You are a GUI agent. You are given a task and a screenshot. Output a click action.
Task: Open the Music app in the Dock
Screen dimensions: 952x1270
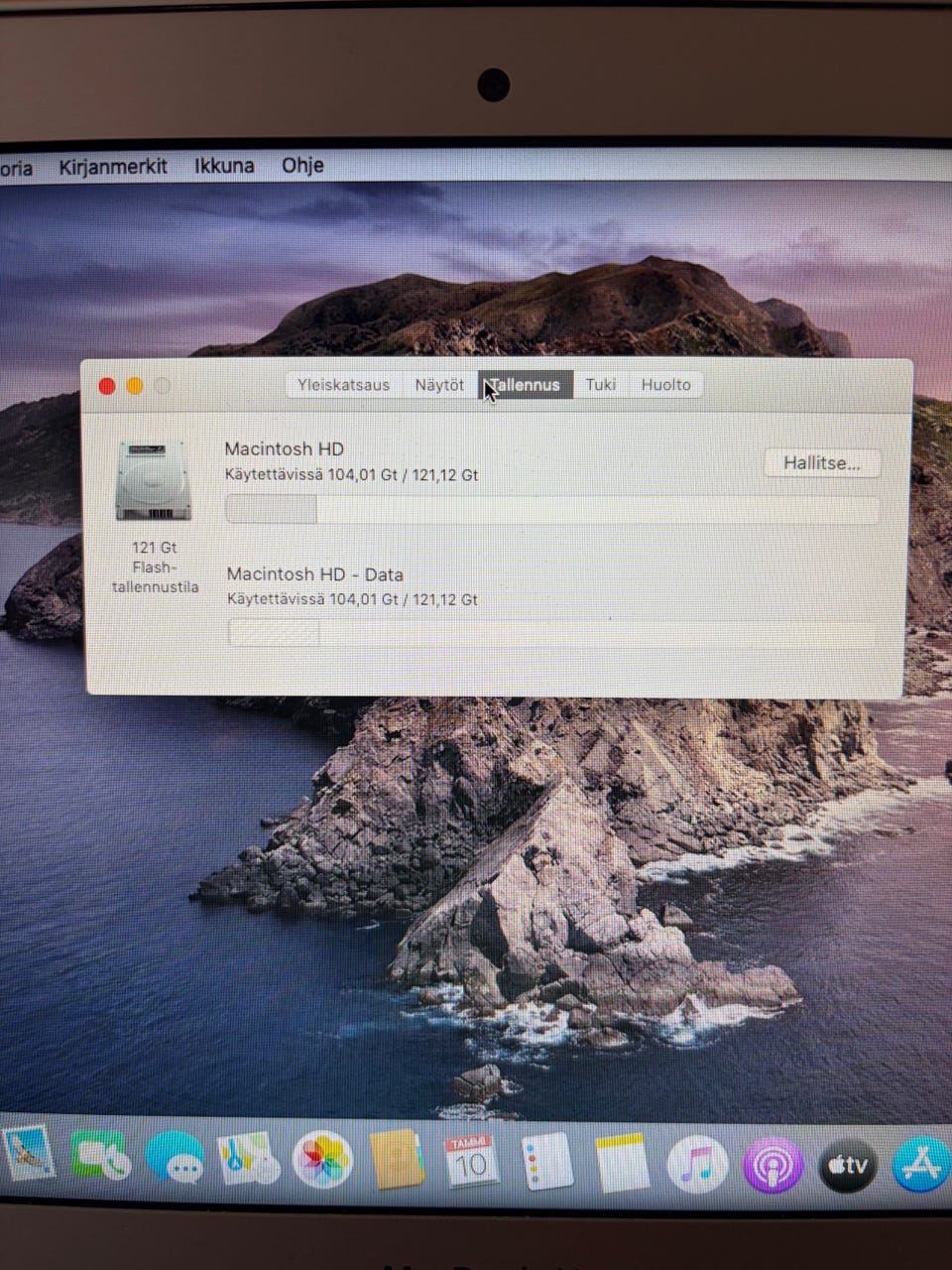click(x=697, y=1164)
